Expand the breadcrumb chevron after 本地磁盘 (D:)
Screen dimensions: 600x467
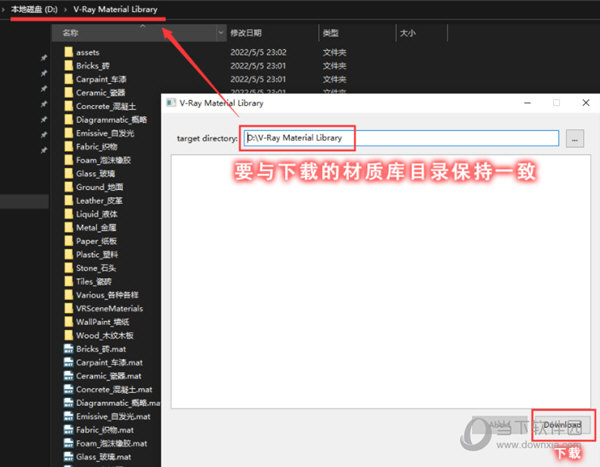click(65, 9)
